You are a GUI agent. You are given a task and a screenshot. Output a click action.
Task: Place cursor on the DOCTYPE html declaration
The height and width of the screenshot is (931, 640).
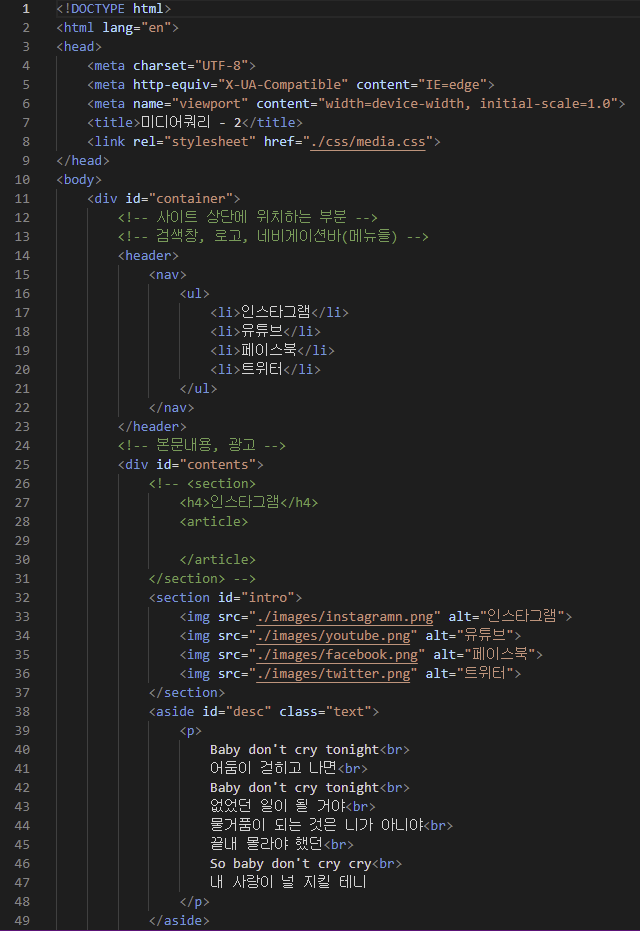click(x=113, y=9)
